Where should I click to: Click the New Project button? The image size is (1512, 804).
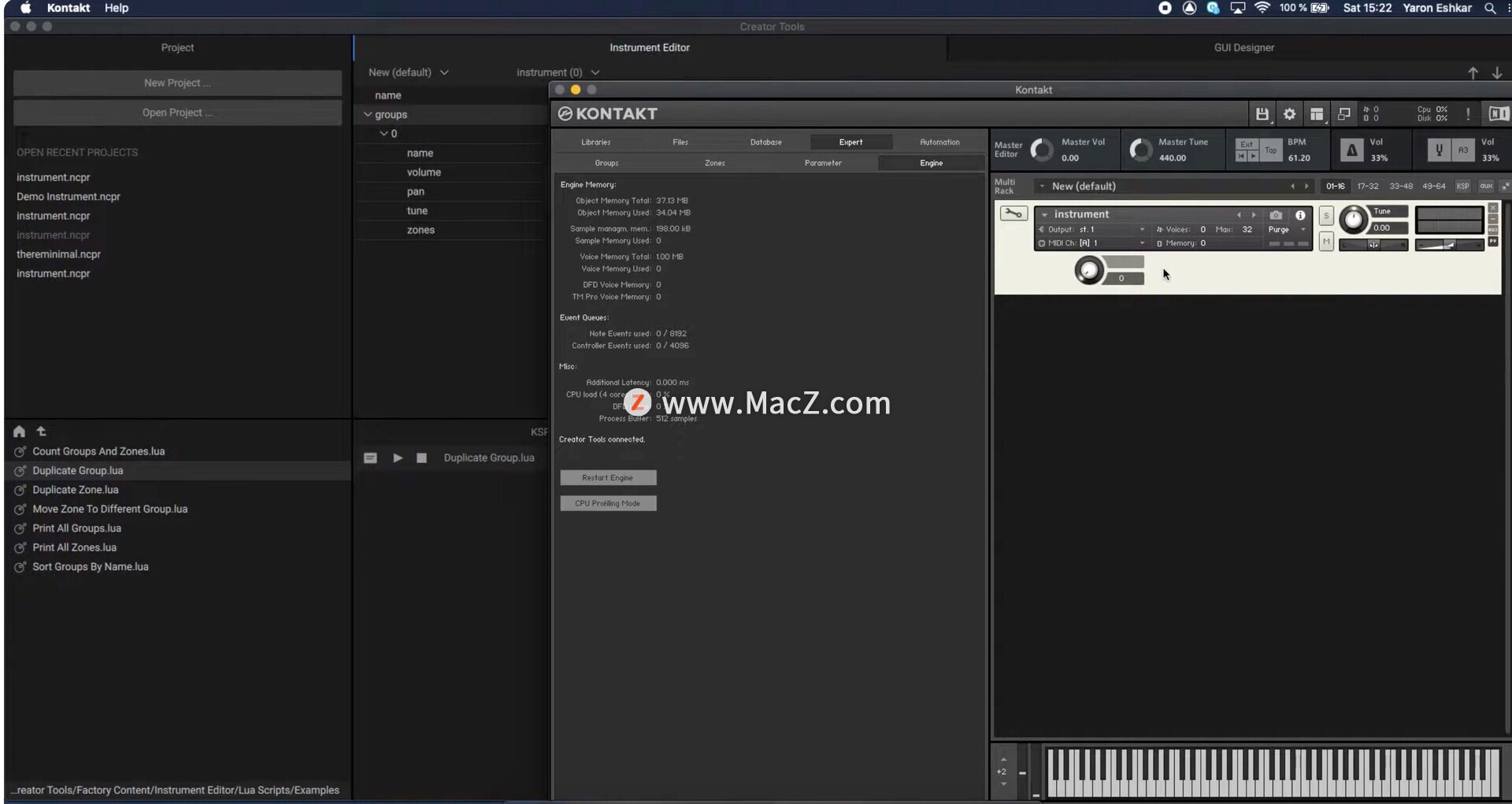click(177, 83)
